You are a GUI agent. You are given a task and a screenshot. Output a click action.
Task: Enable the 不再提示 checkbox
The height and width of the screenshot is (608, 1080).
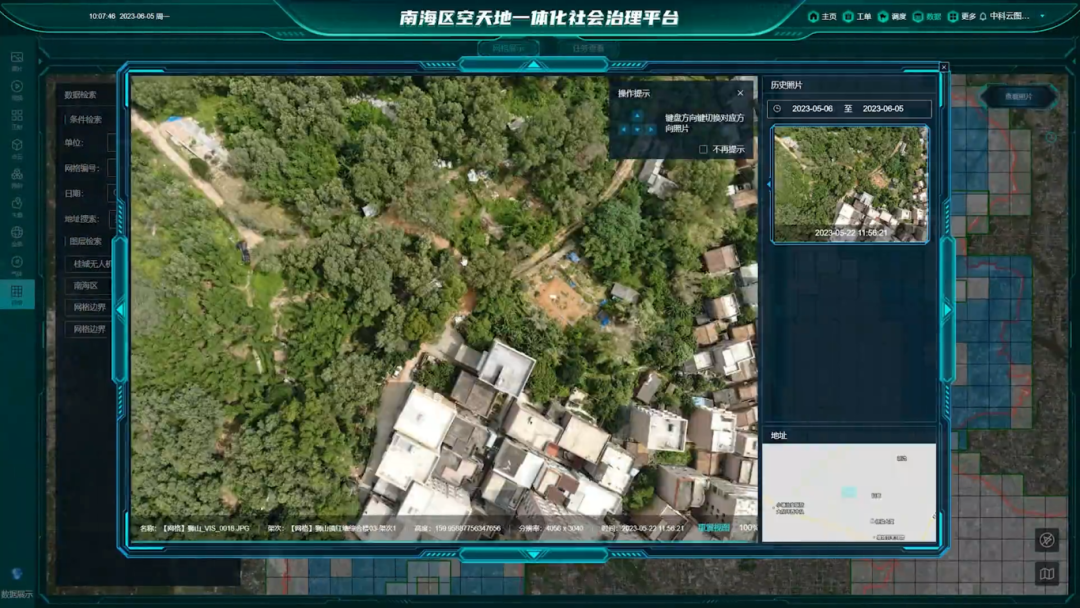tap(704, 149)
